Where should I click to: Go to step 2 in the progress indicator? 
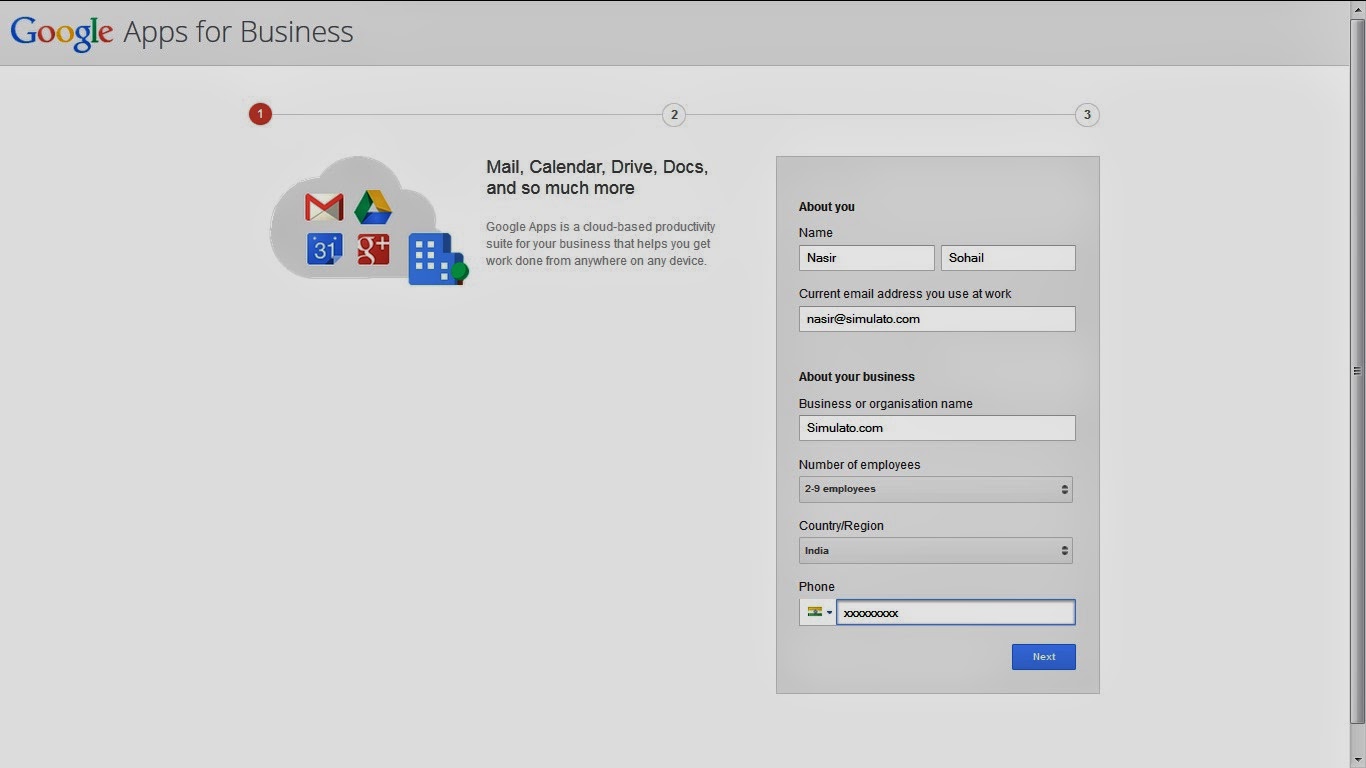coord(674,115)
